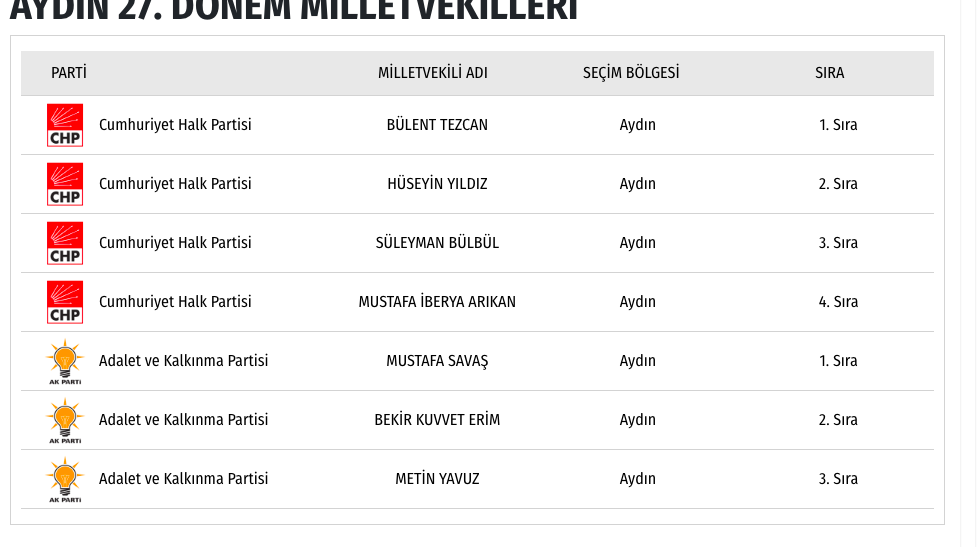Click Adalet ve Kalkınma Partisi in last row

click(183, 479)
